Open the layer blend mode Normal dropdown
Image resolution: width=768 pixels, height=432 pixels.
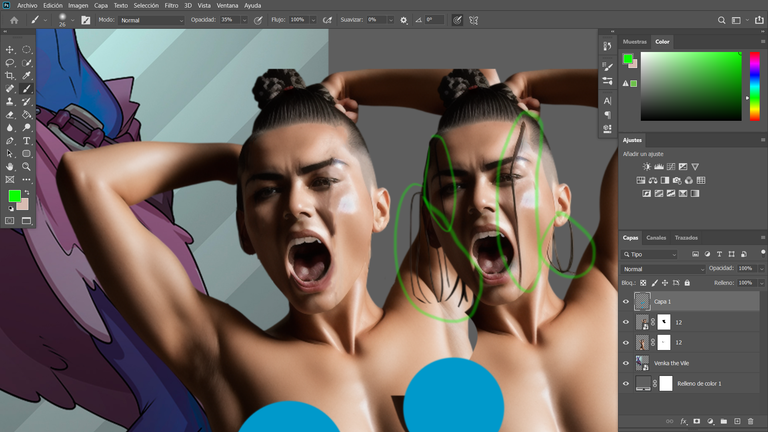point(663,269)
